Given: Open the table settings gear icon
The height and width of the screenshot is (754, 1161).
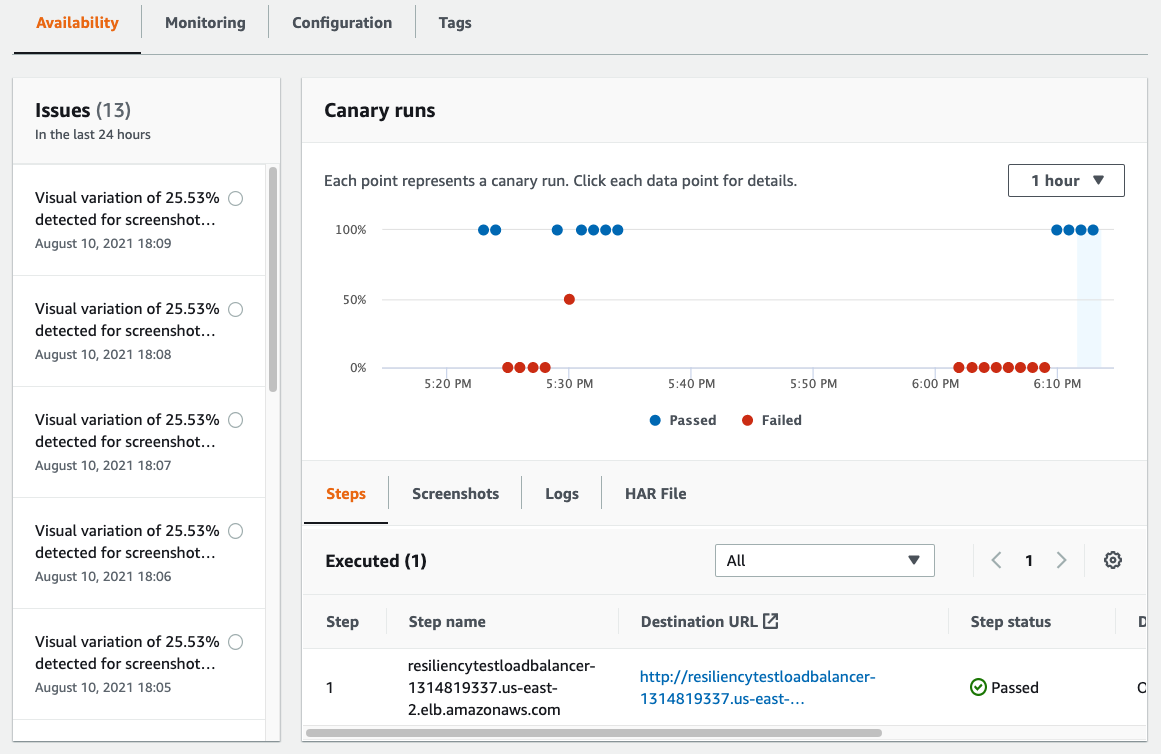Looking at the screenshot, I should point(1112,560).
